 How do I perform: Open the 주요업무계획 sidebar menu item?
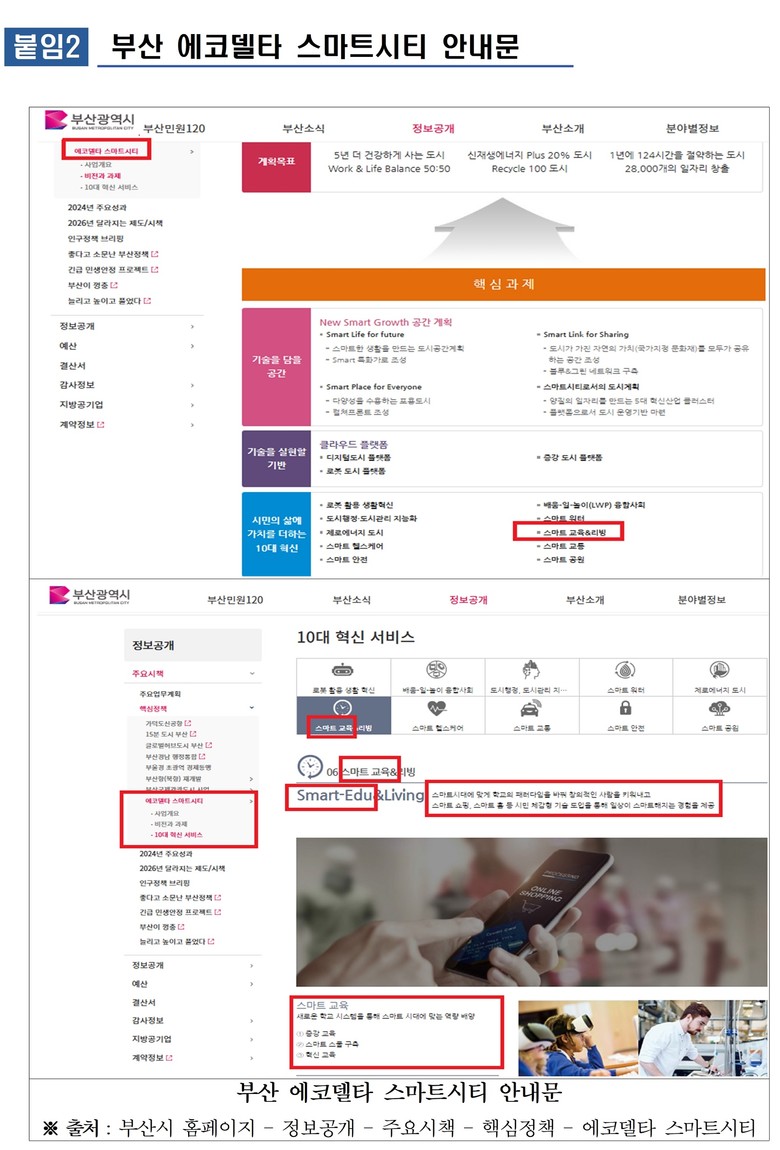pos(160,694)
